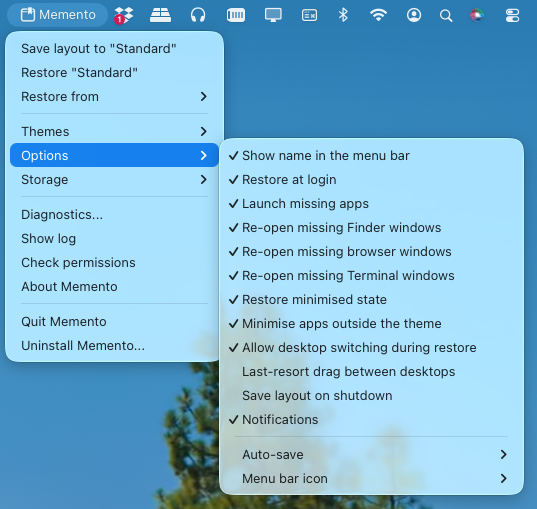Toggle Launch missing apps

pos(371,203)
